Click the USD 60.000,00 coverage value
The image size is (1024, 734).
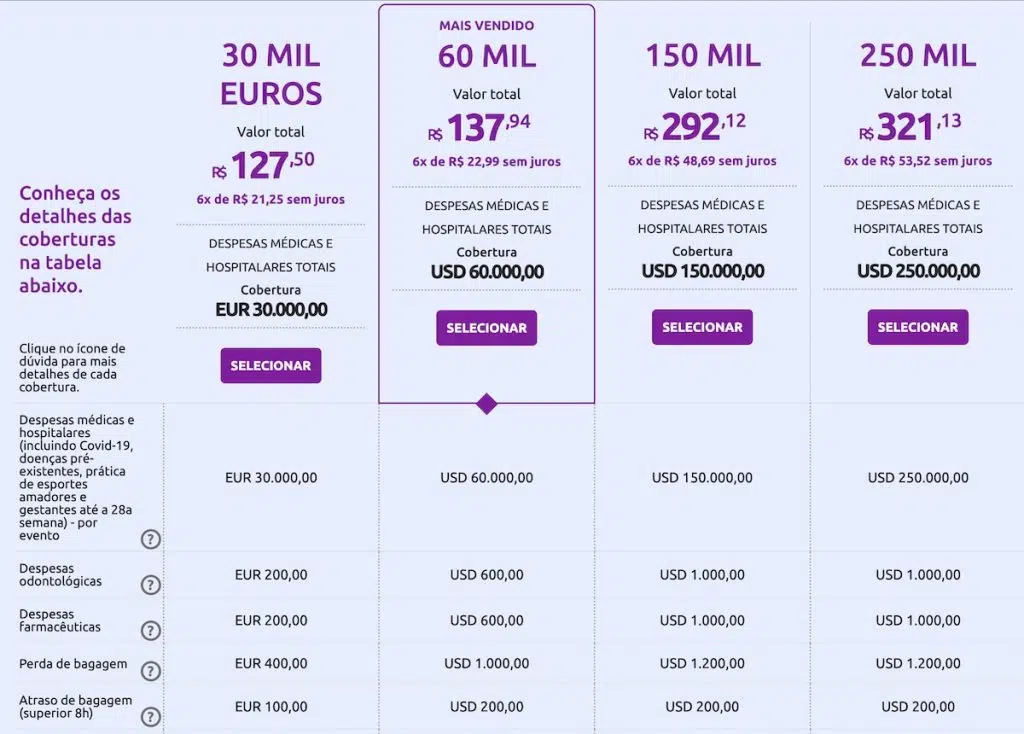point(487,271)
